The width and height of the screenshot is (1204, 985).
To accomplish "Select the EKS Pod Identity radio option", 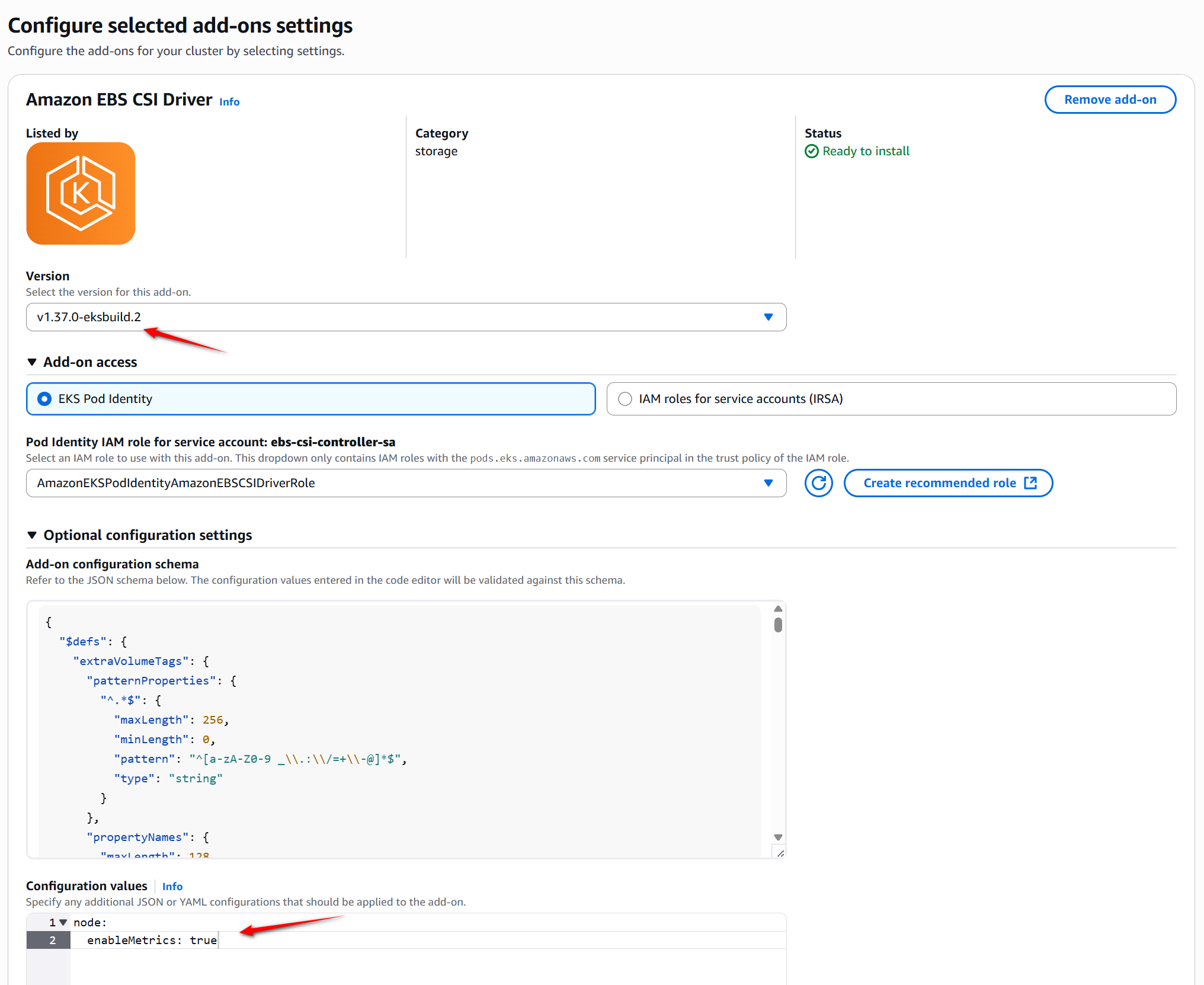I will (x=45, y=399).
